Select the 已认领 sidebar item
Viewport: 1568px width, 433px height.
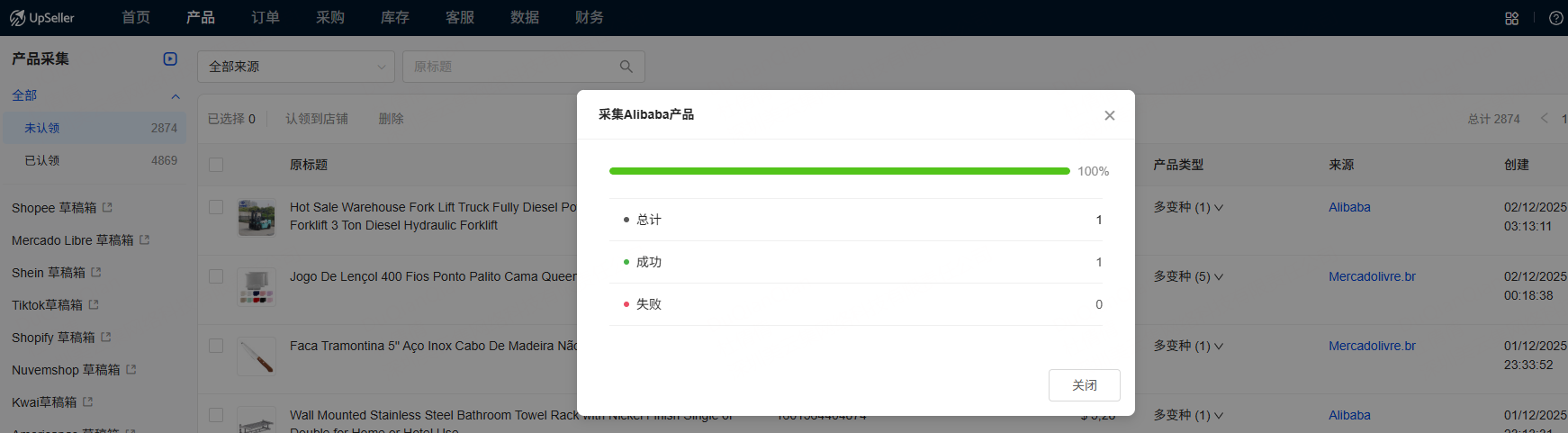(x=42, y=160)
